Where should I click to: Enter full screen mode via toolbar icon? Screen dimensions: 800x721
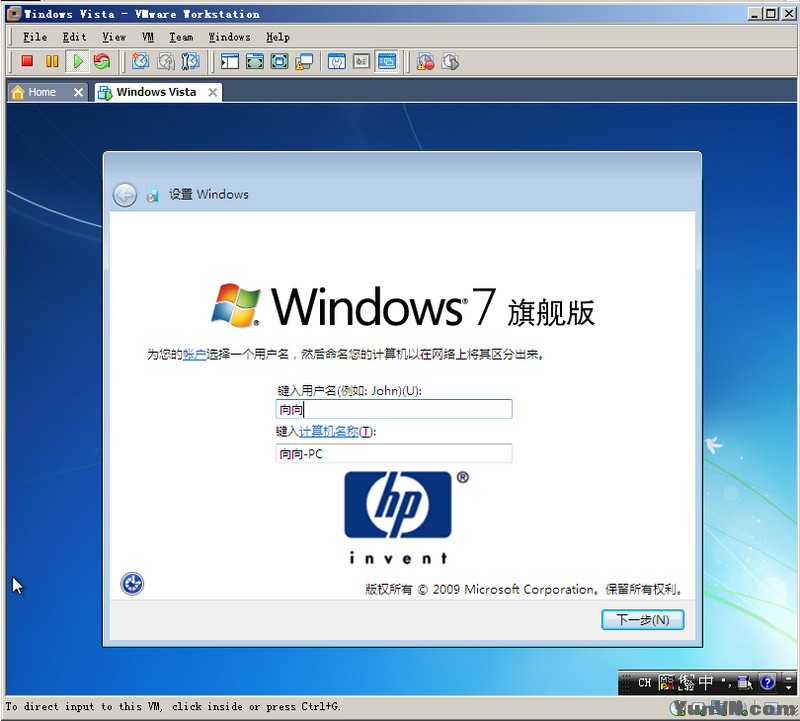[x=255, y=62]
